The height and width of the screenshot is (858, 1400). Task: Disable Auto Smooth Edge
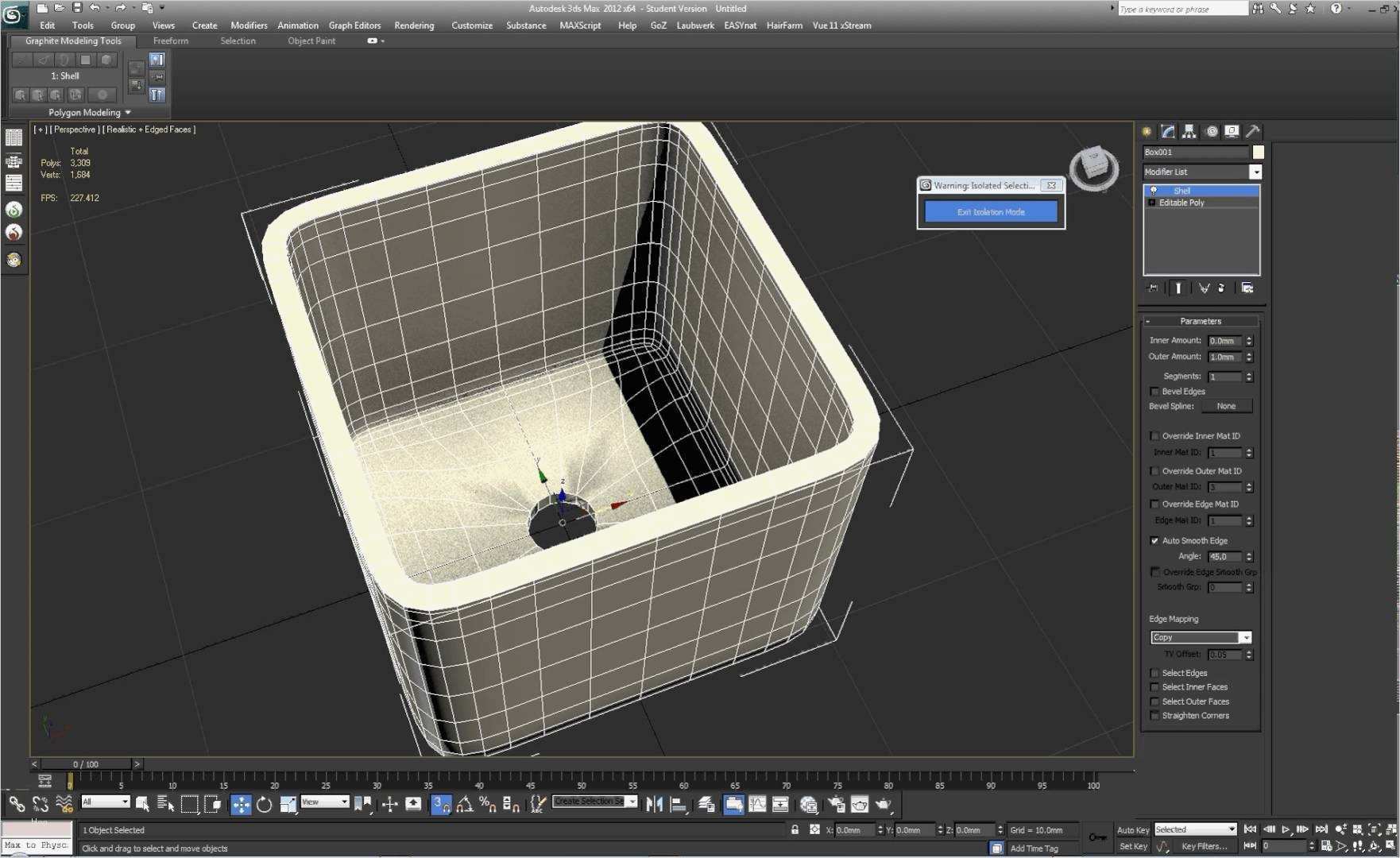click(1154, 540)
